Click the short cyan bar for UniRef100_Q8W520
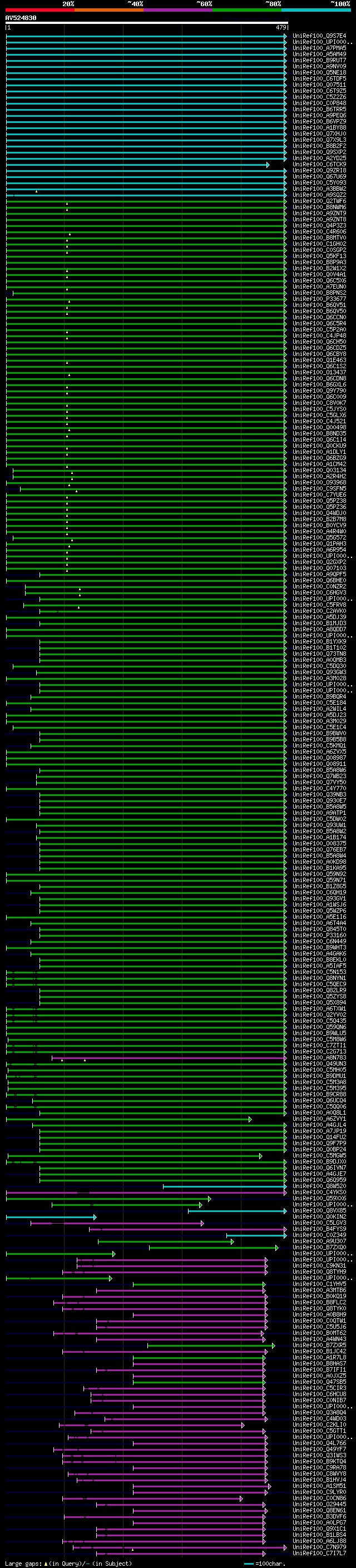356x1568 pixels. click(x=225, y=1186)
